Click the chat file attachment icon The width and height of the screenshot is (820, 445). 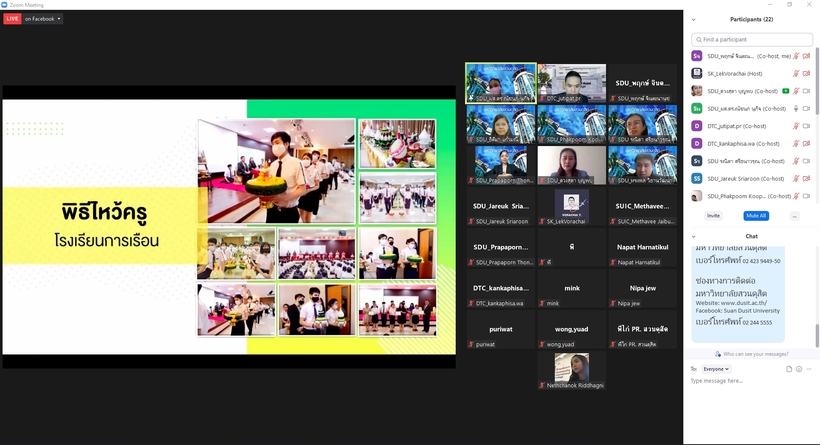click(789, 369)
